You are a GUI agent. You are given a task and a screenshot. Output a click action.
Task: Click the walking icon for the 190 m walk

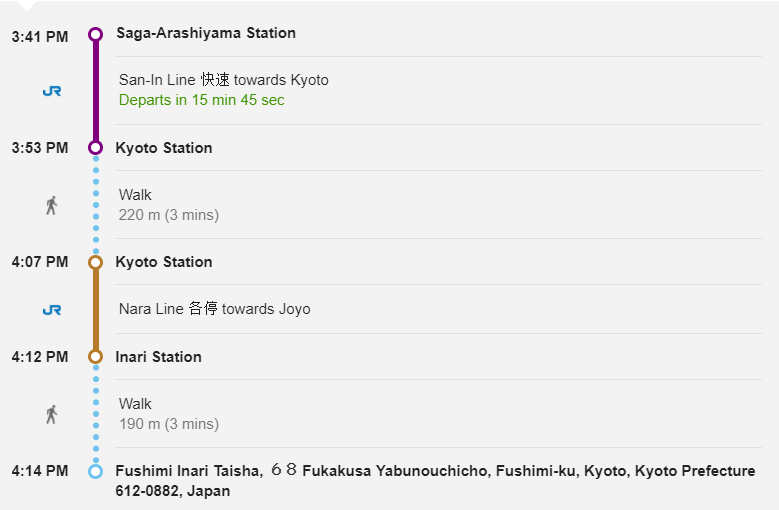pos(52,414)
